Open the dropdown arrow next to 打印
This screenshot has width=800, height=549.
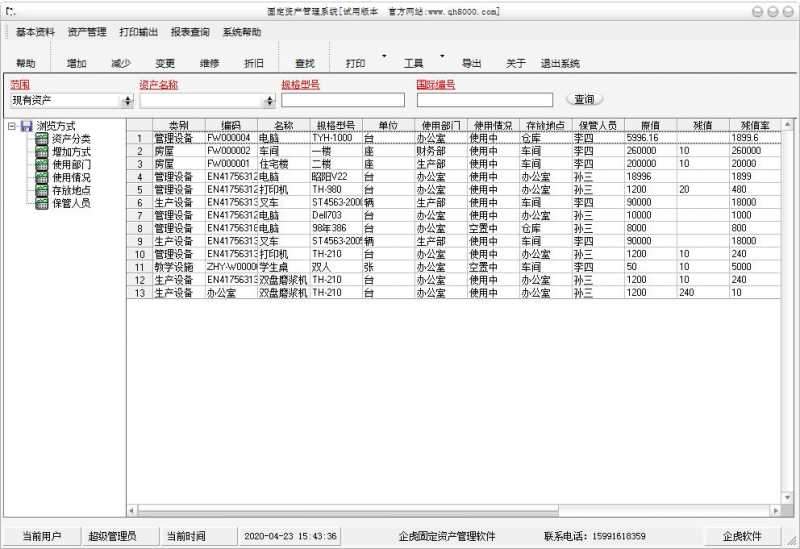384,56
